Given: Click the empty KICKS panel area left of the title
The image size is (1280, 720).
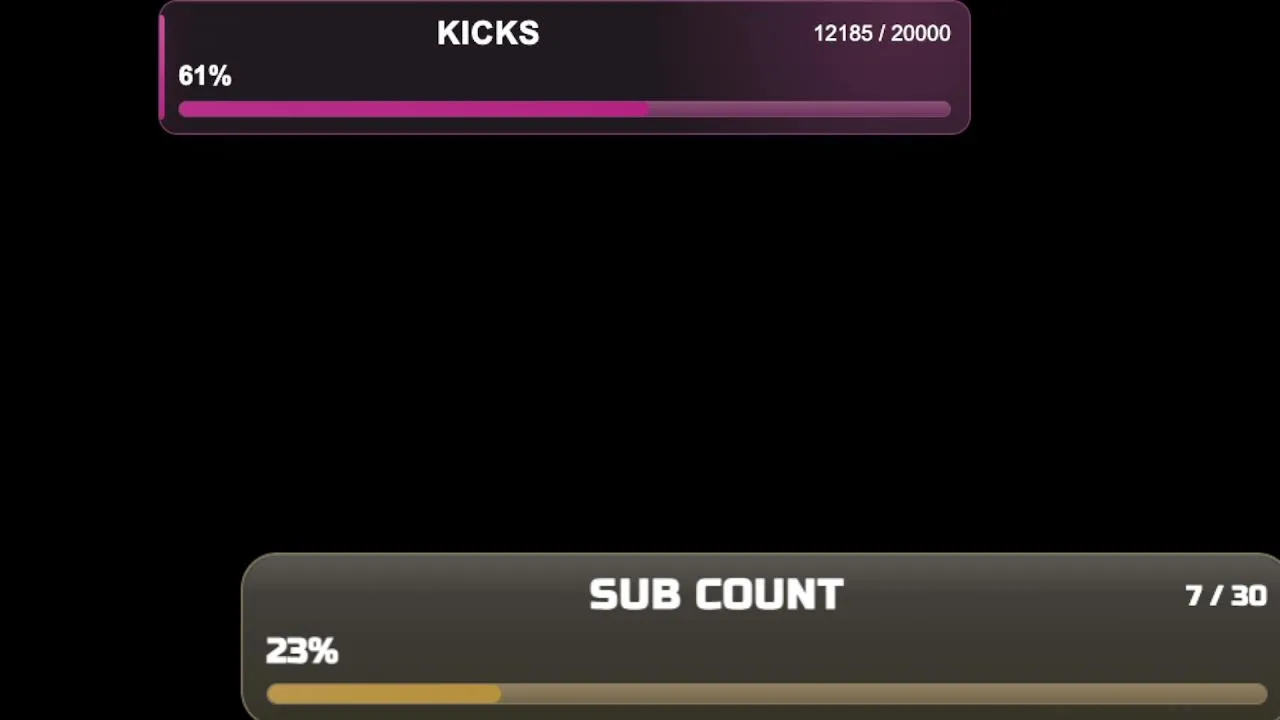Looking at the screenshot, I should click(x=300, y=35).
